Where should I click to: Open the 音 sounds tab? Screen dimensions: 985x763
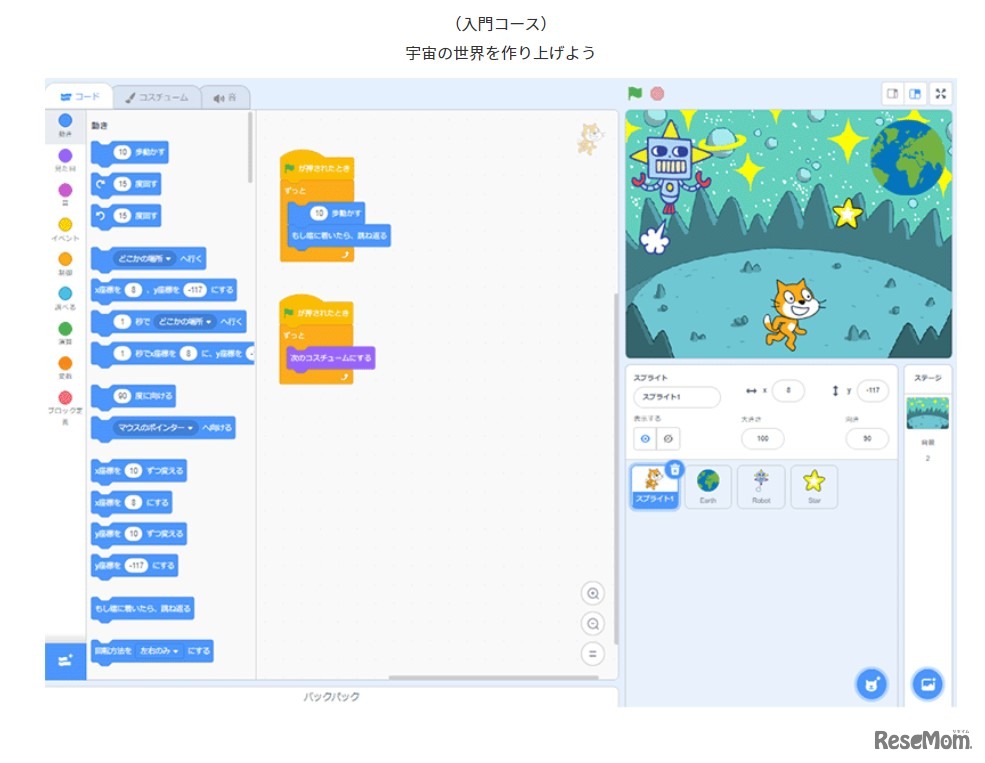[225, 98]
